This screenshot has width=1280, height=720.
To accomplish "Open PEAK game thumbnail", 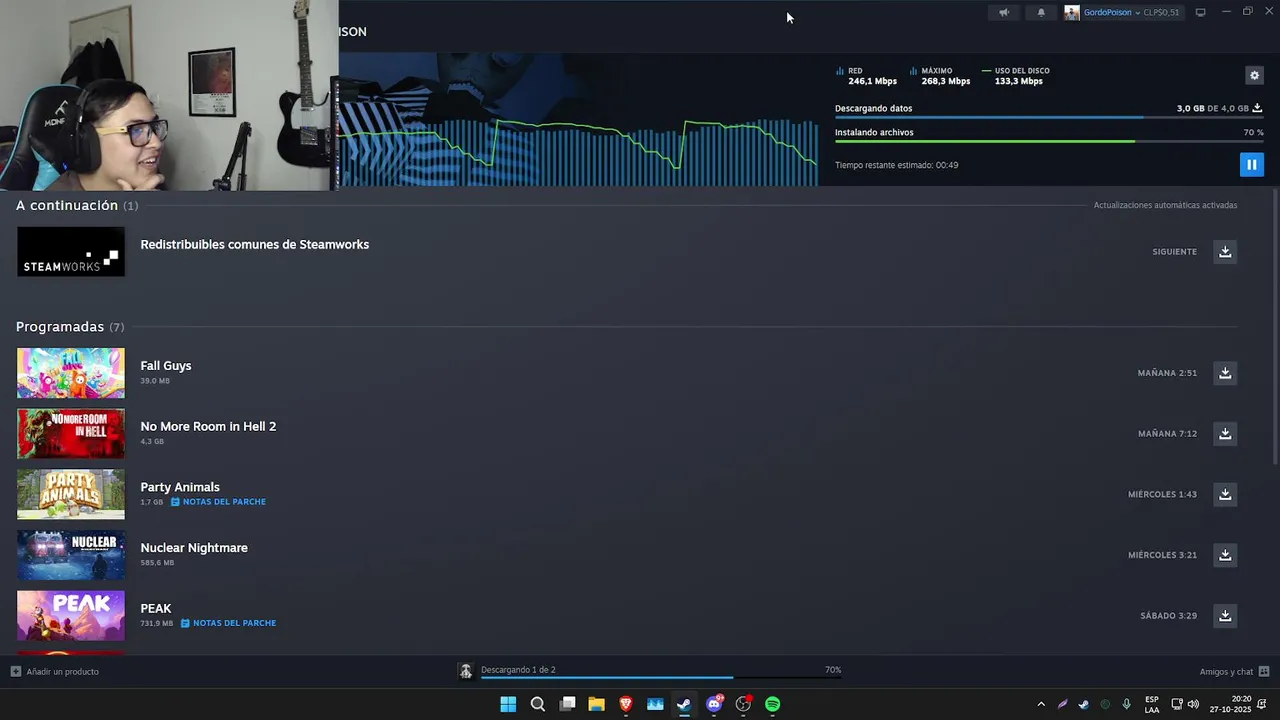I will (71, 615).
